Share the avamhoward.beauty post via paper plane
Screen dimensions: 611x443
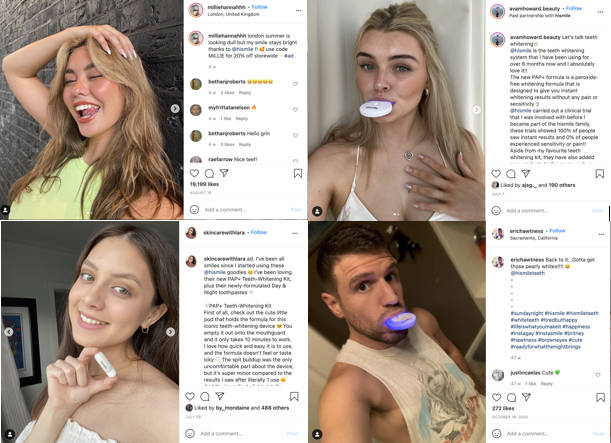tap(526, 173)
